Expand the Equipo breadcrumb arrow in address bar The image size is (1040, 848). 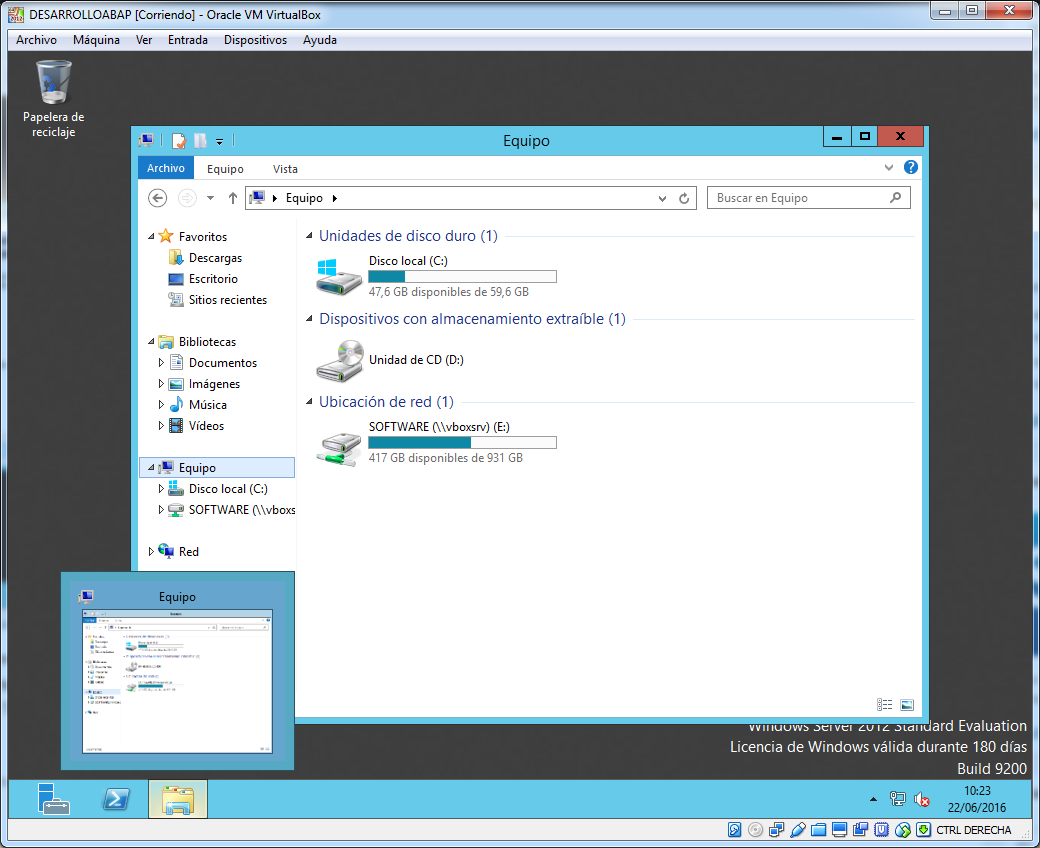(335, 198)
